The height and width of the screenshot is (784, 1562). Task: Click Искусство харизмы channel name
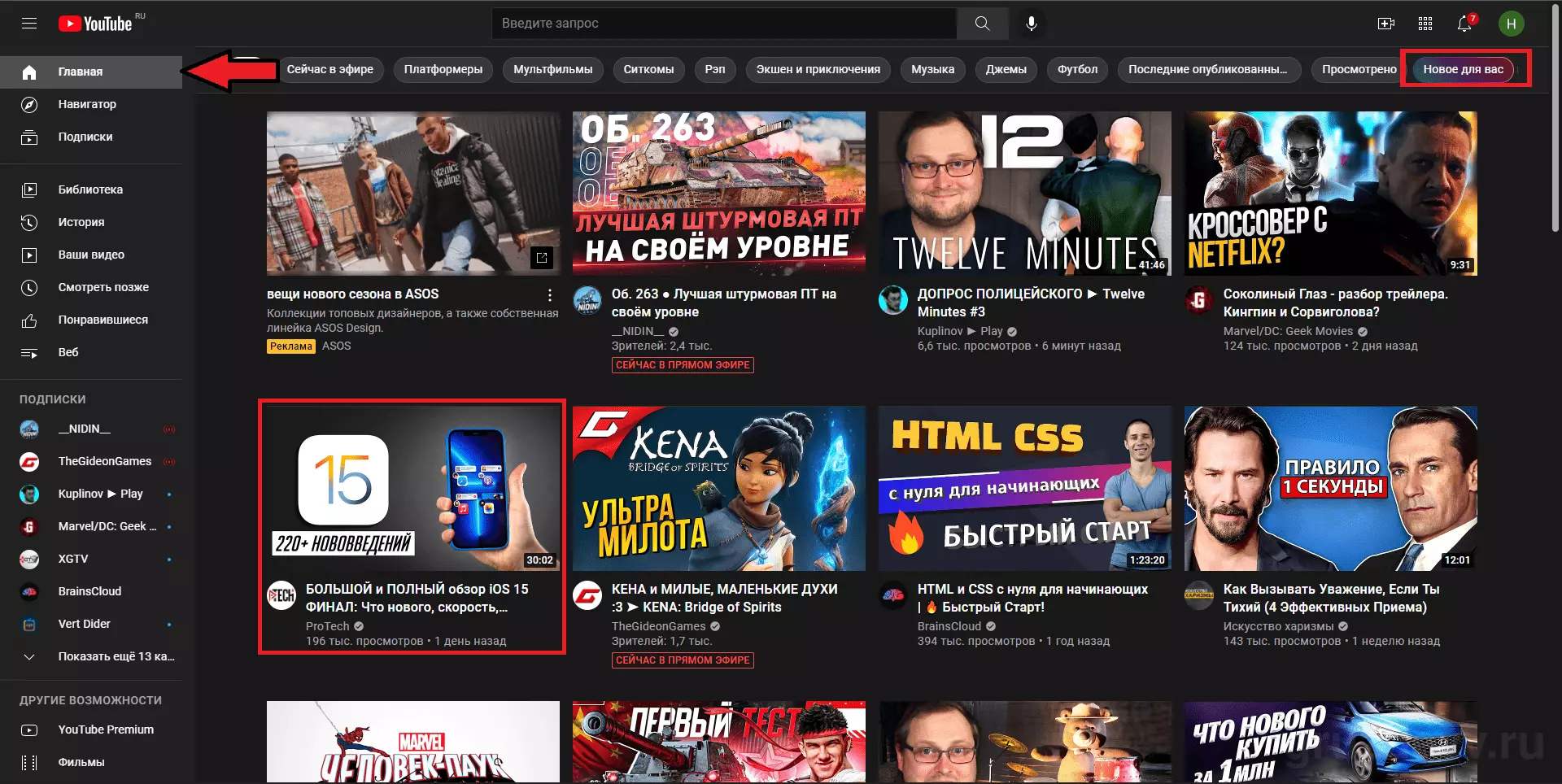pos(1278,626)
